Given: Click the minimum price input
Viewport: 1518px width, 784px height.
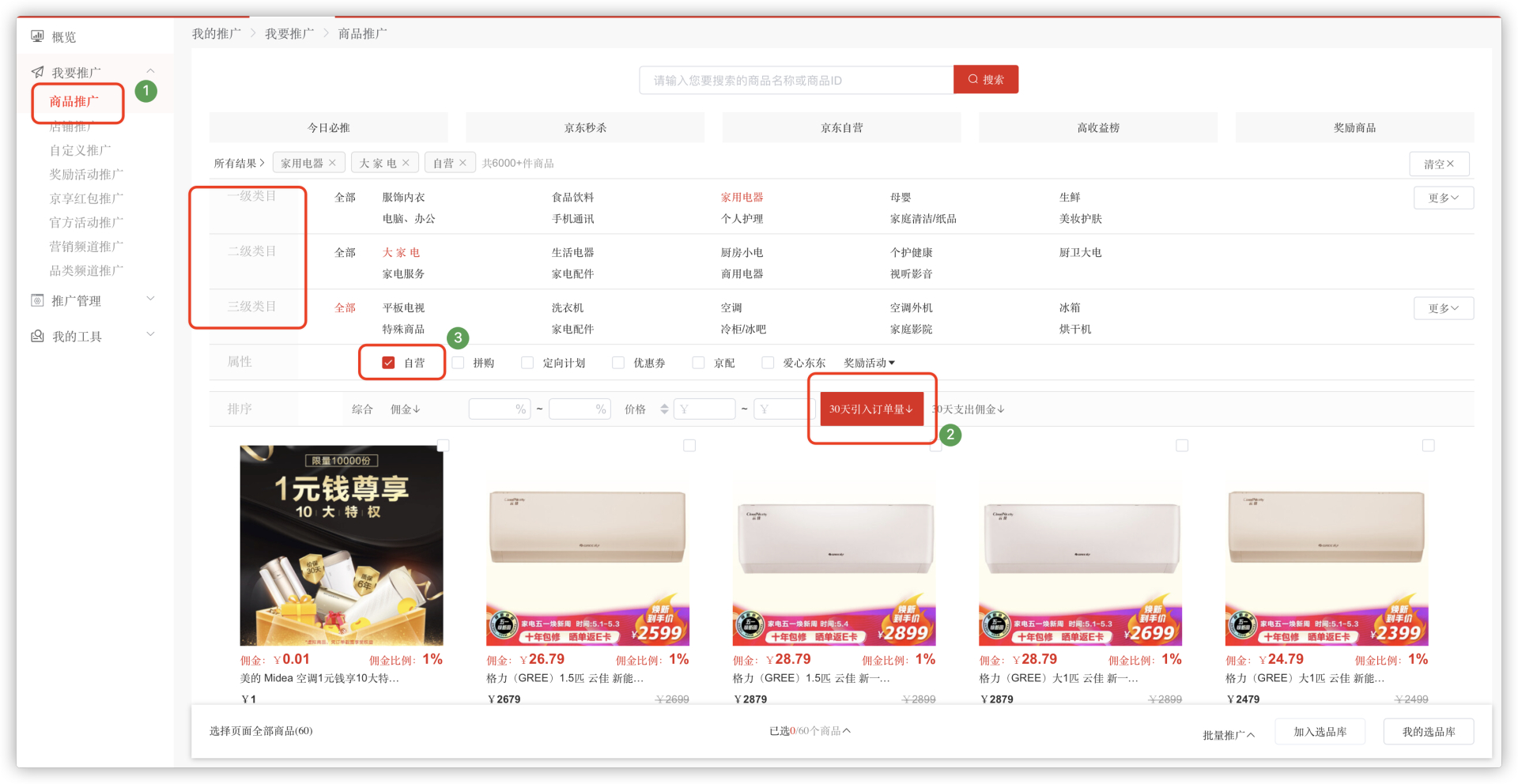Looking at the screenshot, I should click(704, 409).
